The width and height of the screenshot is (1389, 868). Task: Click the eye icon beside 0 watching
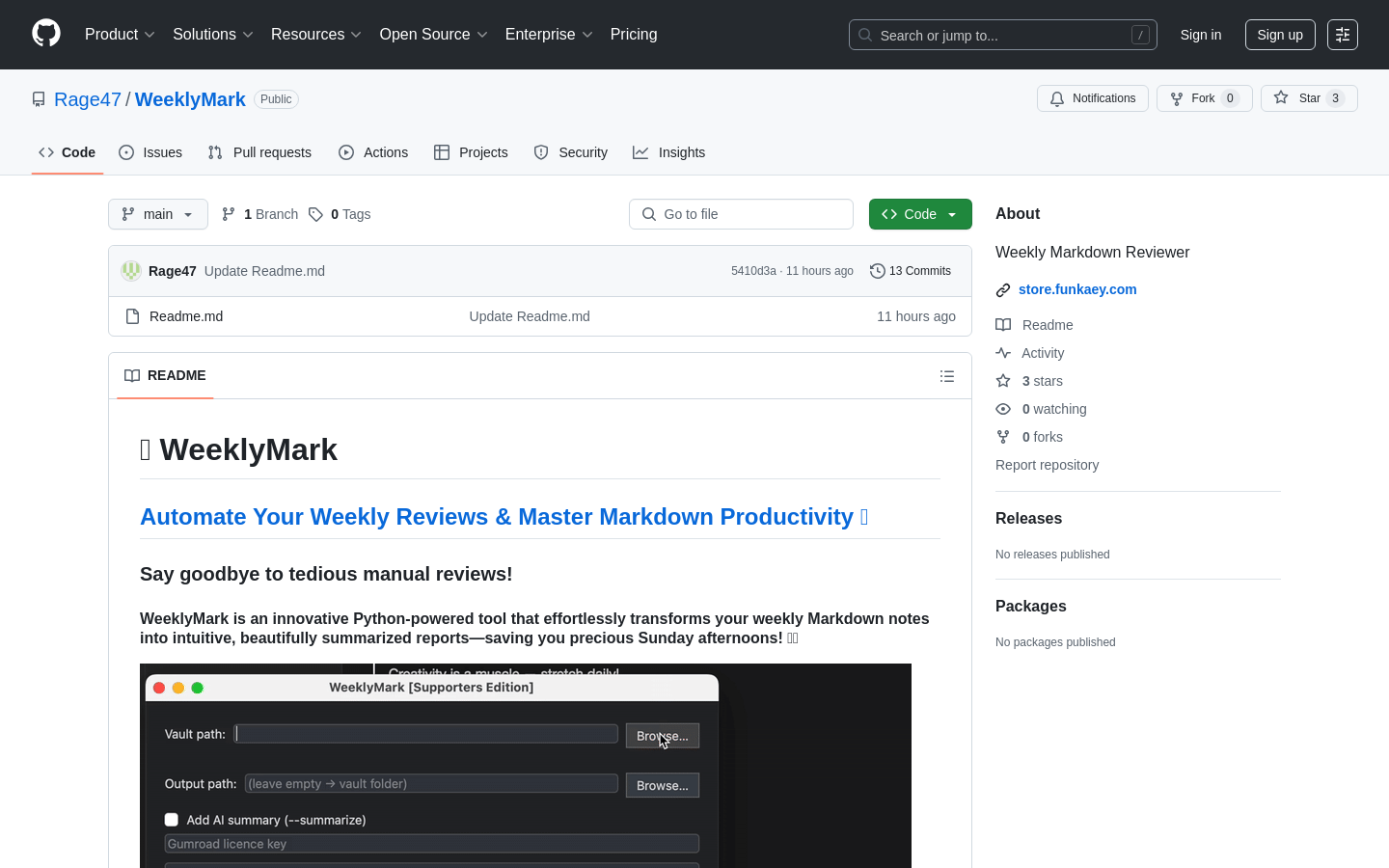[1003, 409]
